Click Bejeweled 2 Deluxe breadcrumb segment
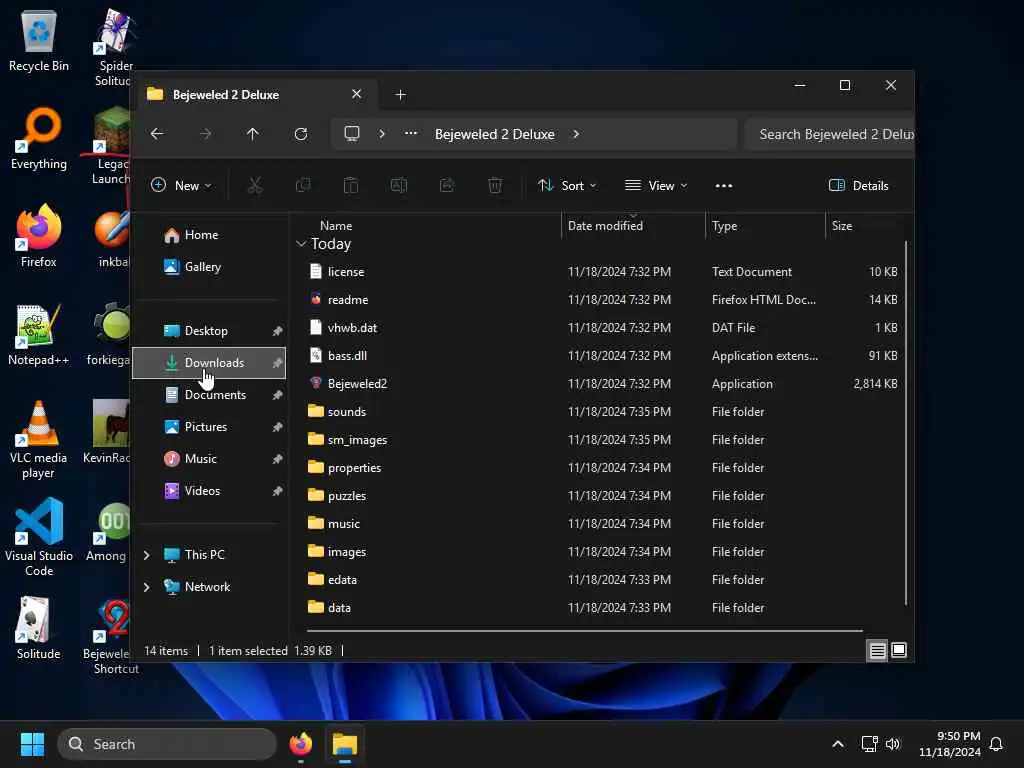This screenshot has width=1024, height=768. [495, 134]
